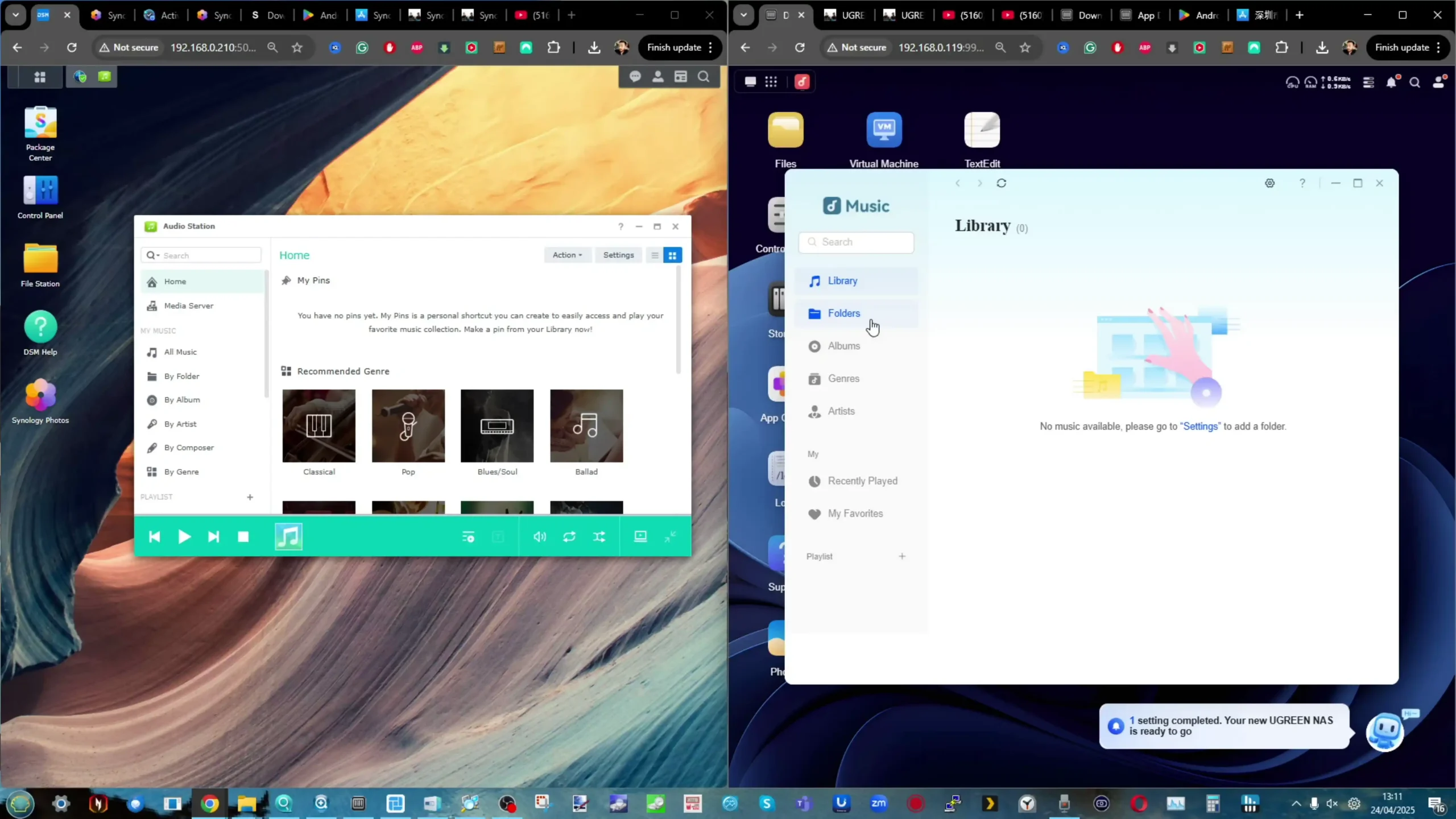Click the Audio Station Search field

coord(201,255)
